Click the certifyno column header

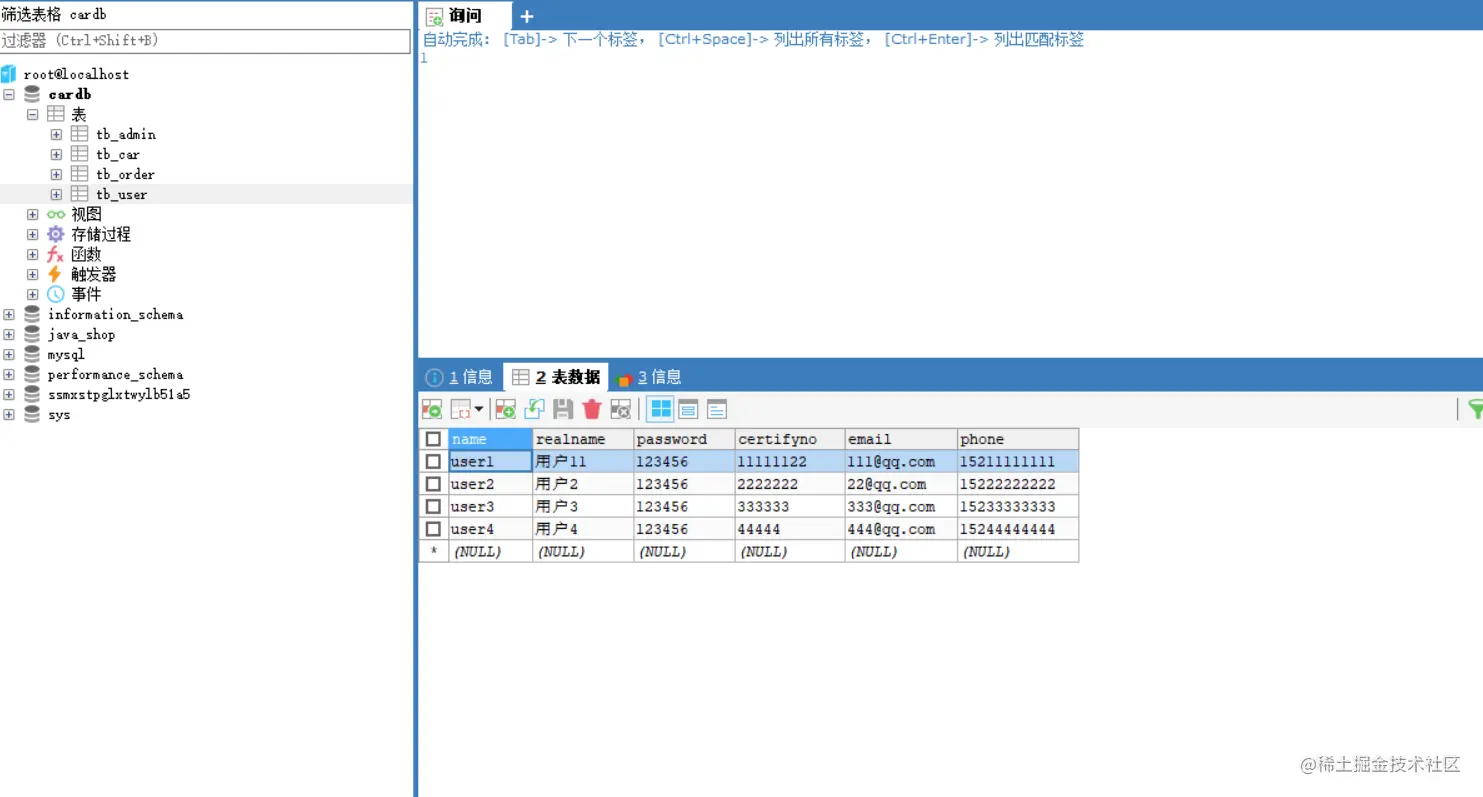click(x=790, y=439)
